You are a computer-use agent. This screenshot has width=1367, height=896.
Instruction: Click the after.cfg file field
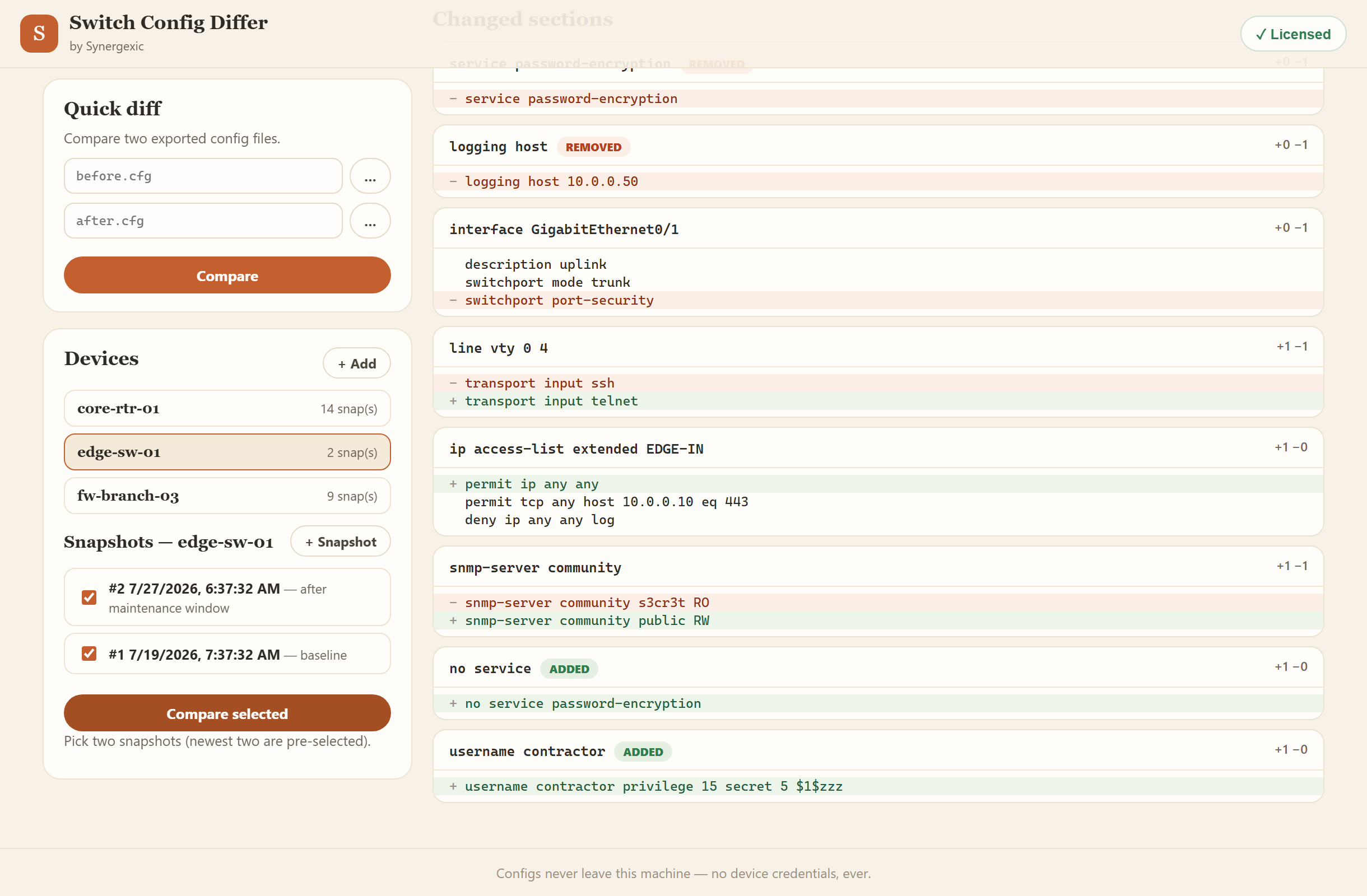[x=203, y=221]
